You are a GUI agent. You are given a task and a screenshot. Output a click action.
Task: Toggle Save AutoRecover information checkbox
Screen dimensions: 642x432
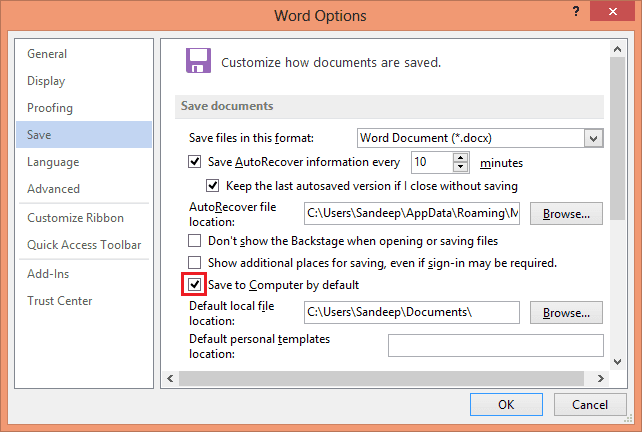[194, 162]
